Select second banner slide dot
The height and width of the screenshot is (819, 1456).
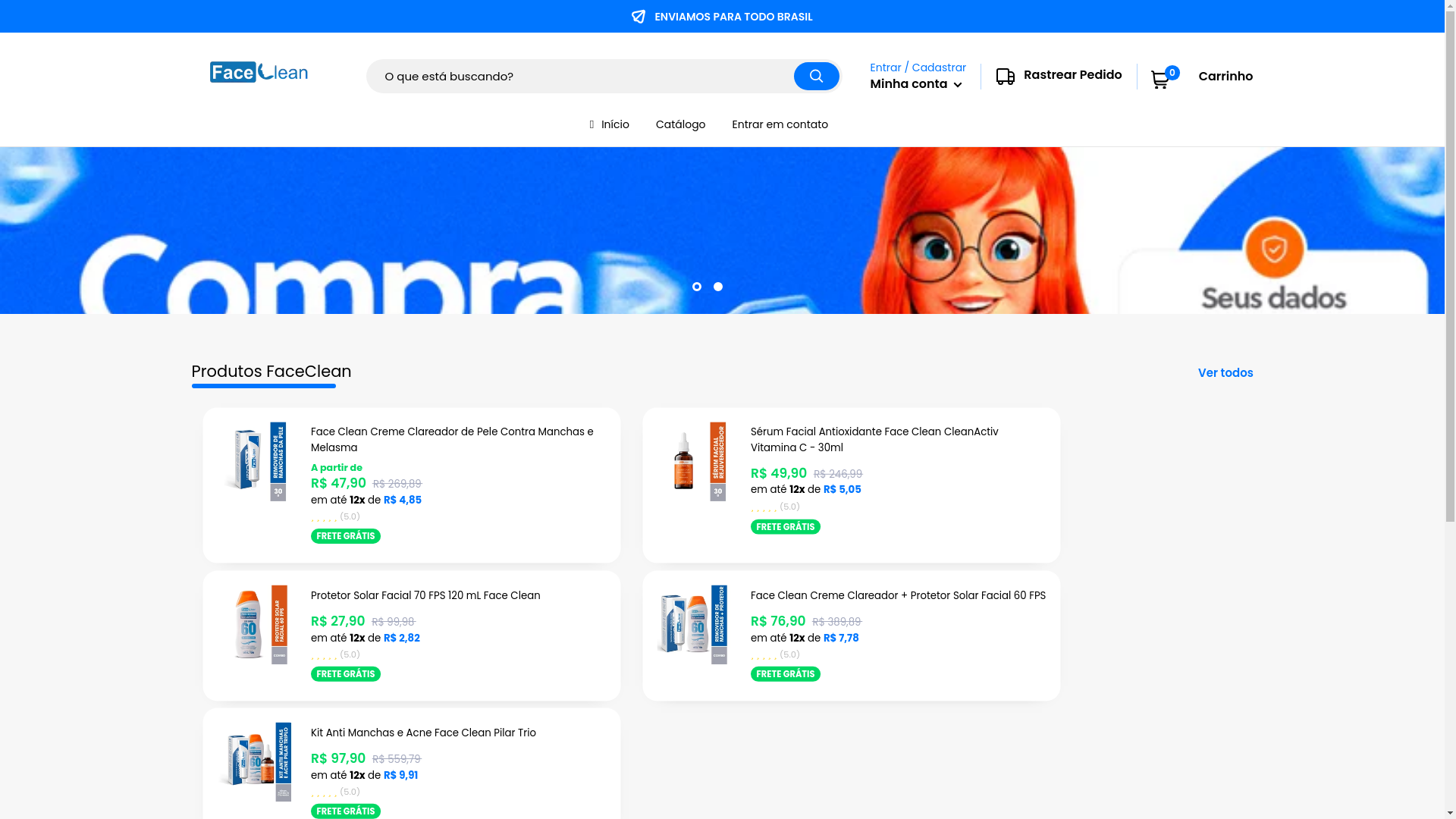click(x=717, y=287)
